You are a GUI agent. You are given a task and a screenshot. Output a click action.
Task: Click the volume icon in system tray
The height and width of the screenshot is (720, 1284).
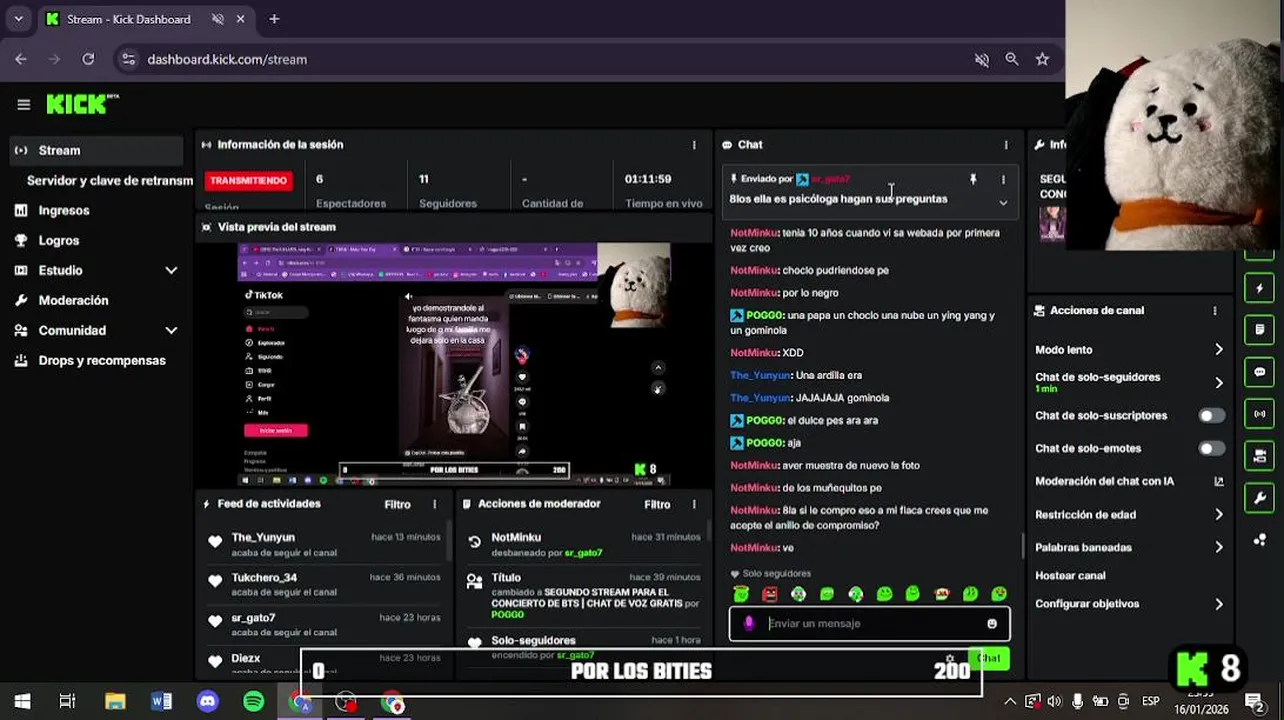pyautogui.click(x=1054, y=702)
